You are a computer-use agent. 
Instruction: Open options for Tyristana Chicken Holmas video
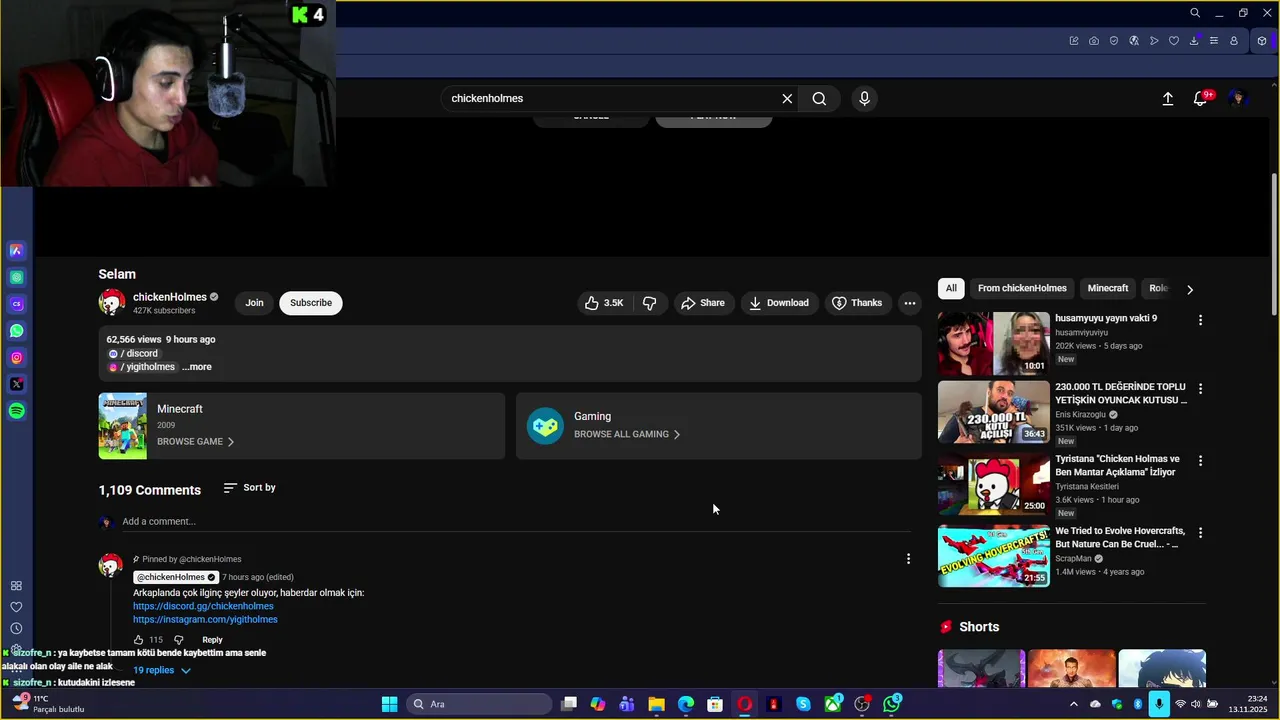pyautogui.click(x=1200, y=461)
